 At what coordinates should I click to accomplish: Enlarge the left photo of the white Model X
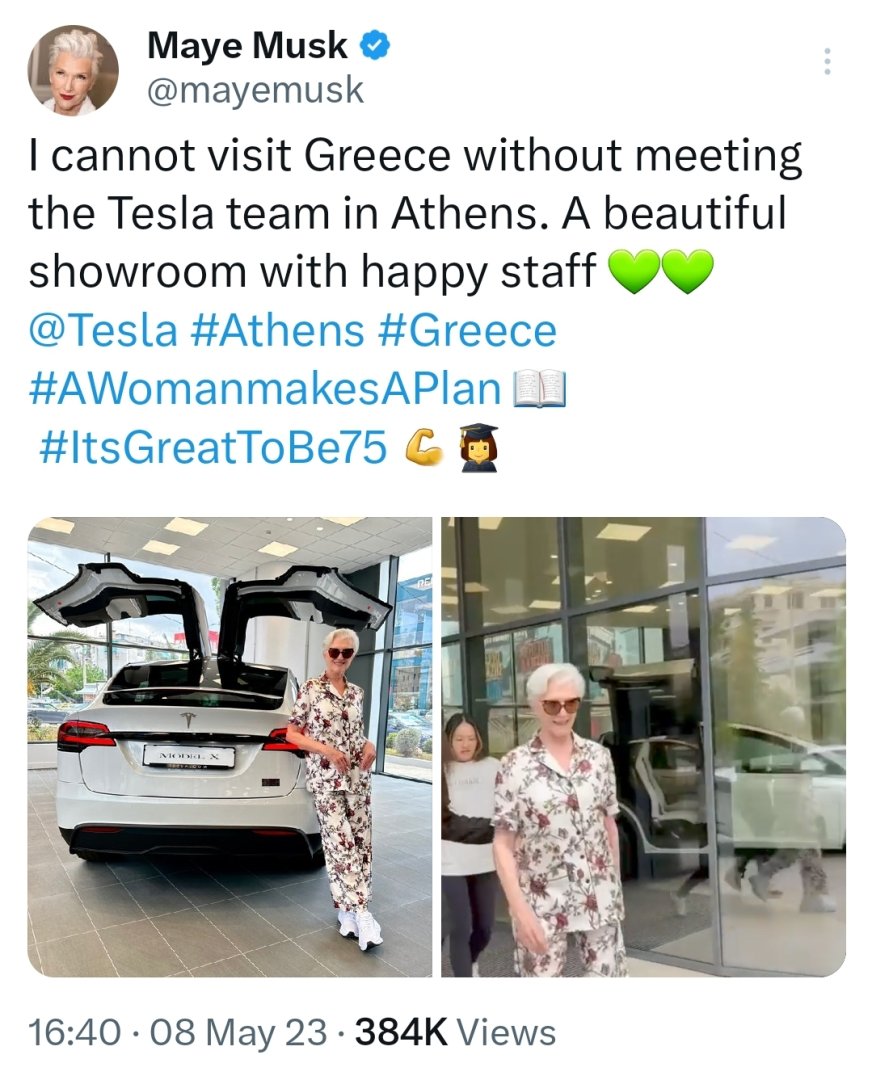point(230,746)
